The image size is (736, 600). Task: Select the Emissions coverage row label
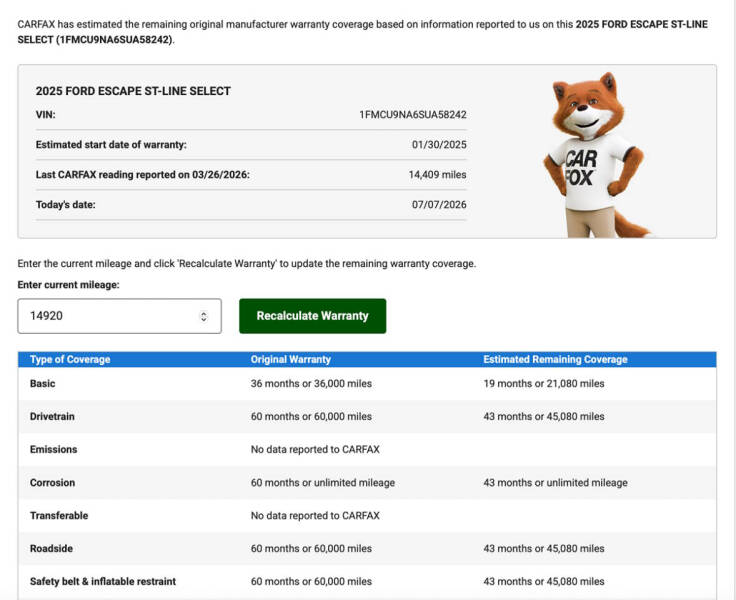54,449
